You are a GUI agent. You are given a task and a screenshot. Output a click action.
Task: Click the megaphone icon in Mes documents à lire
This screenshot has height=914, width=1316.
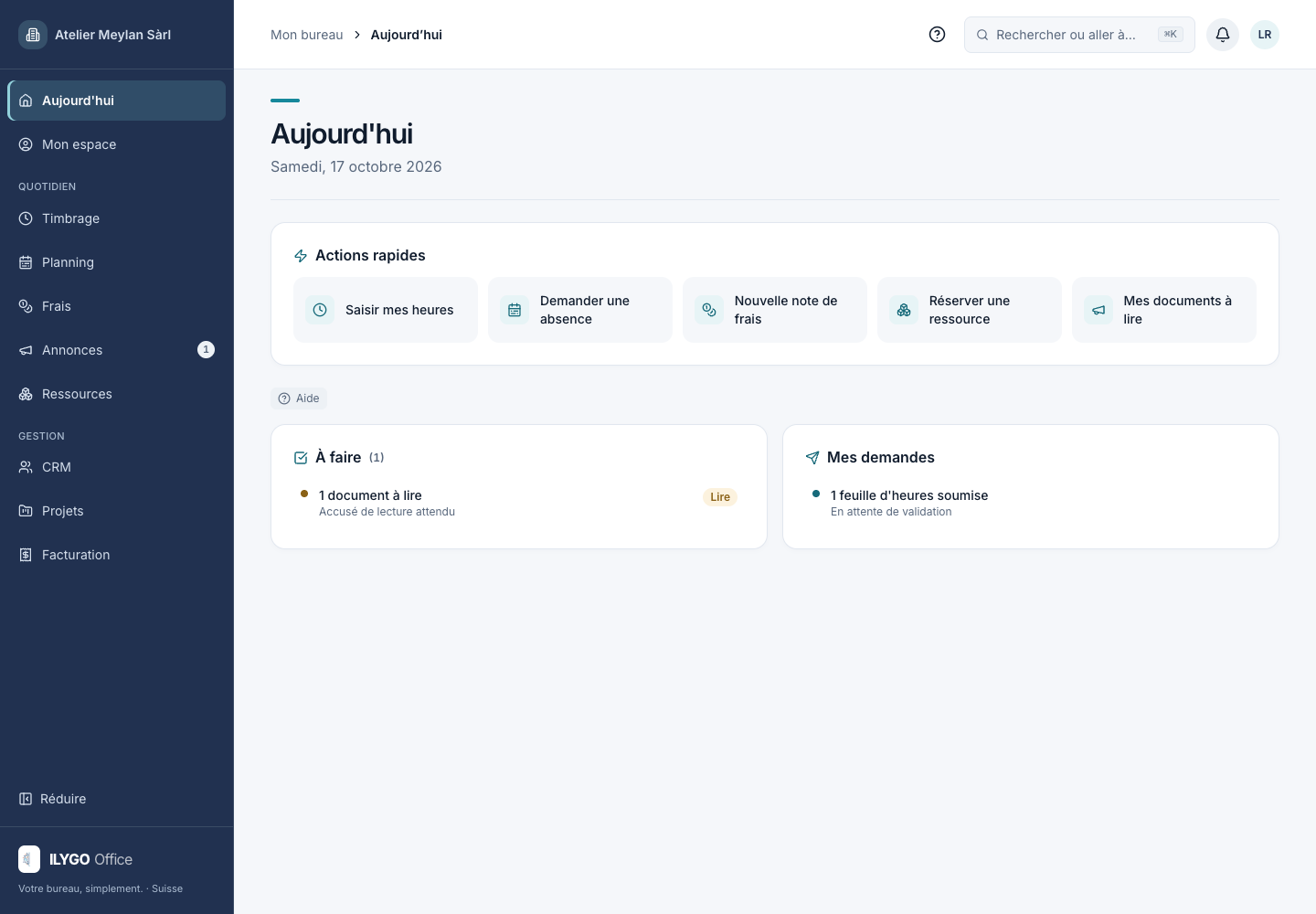tap(1098, 310)
